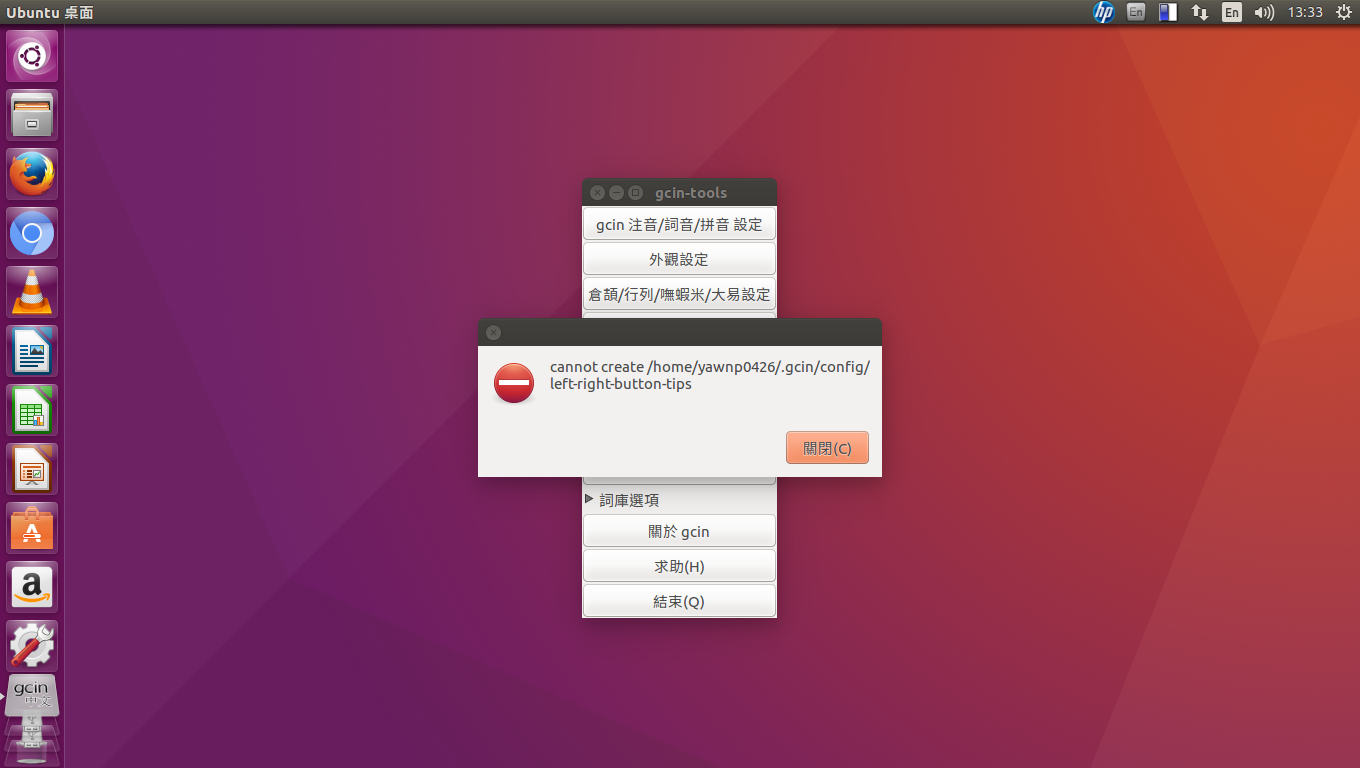Image resolution: width=1360 pixels, height=768 pixels.
Task: Launch the Files manager from launcher
Action: pyautogui.click(x=32, y=115)
